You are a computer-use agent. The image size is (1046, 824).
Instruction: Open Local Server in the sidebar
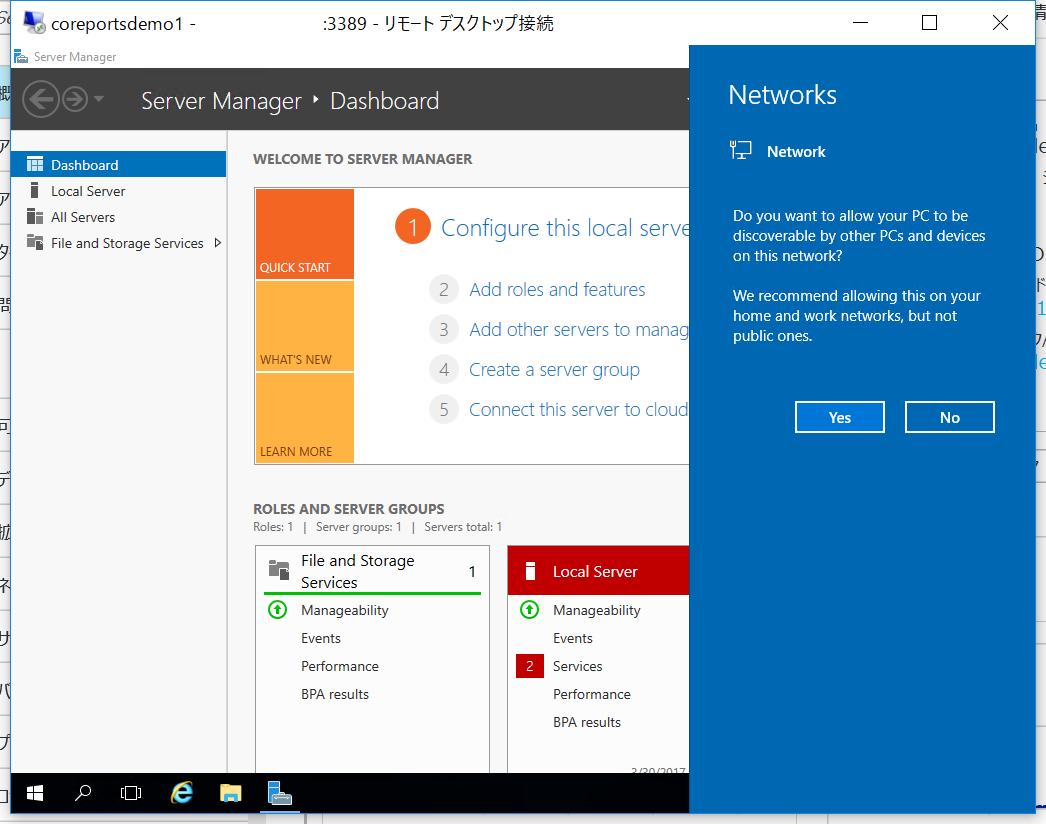(x=88, y=191)
